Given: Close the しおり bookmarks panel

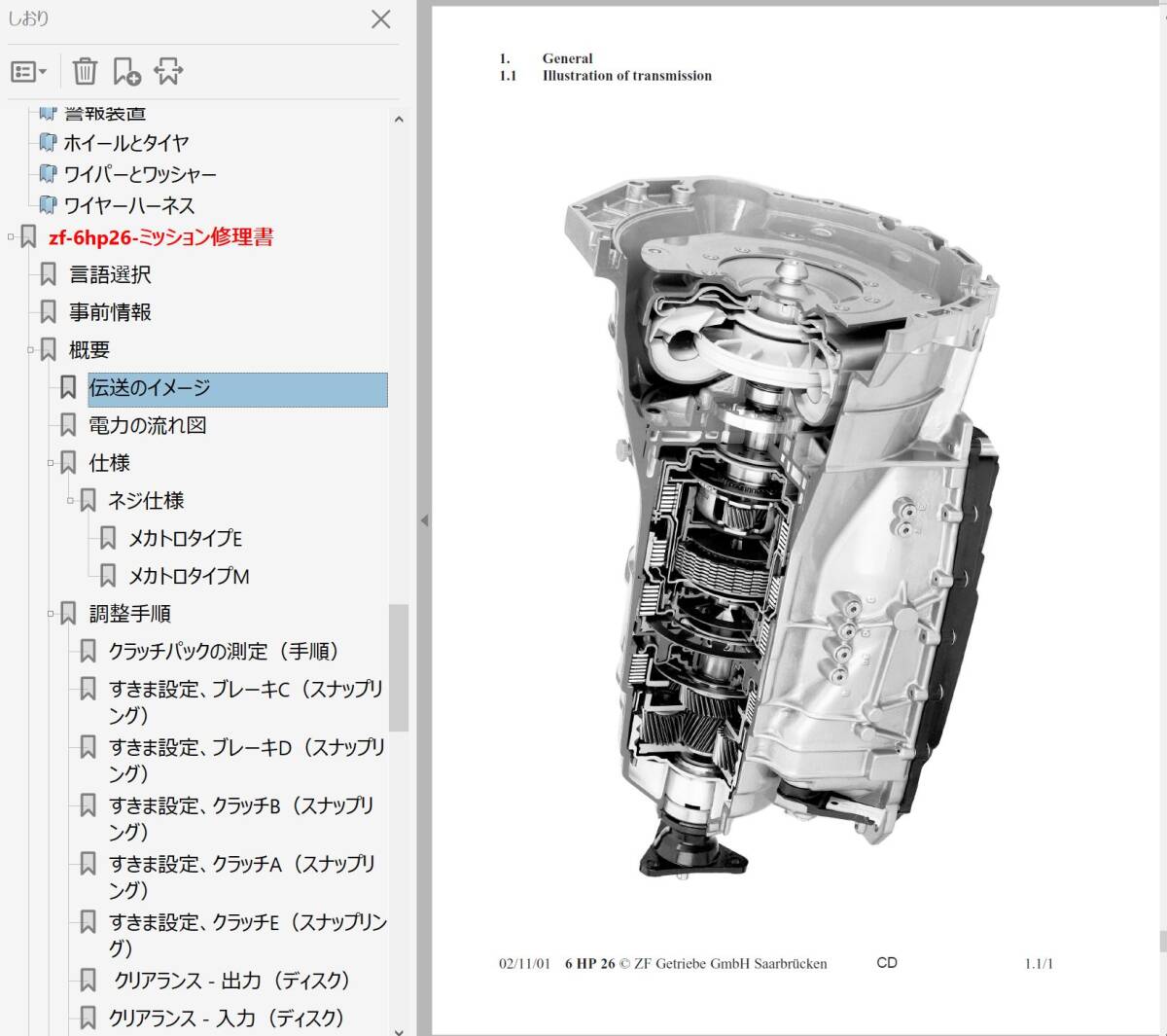Looking at the screenshot, I should 381,19.
